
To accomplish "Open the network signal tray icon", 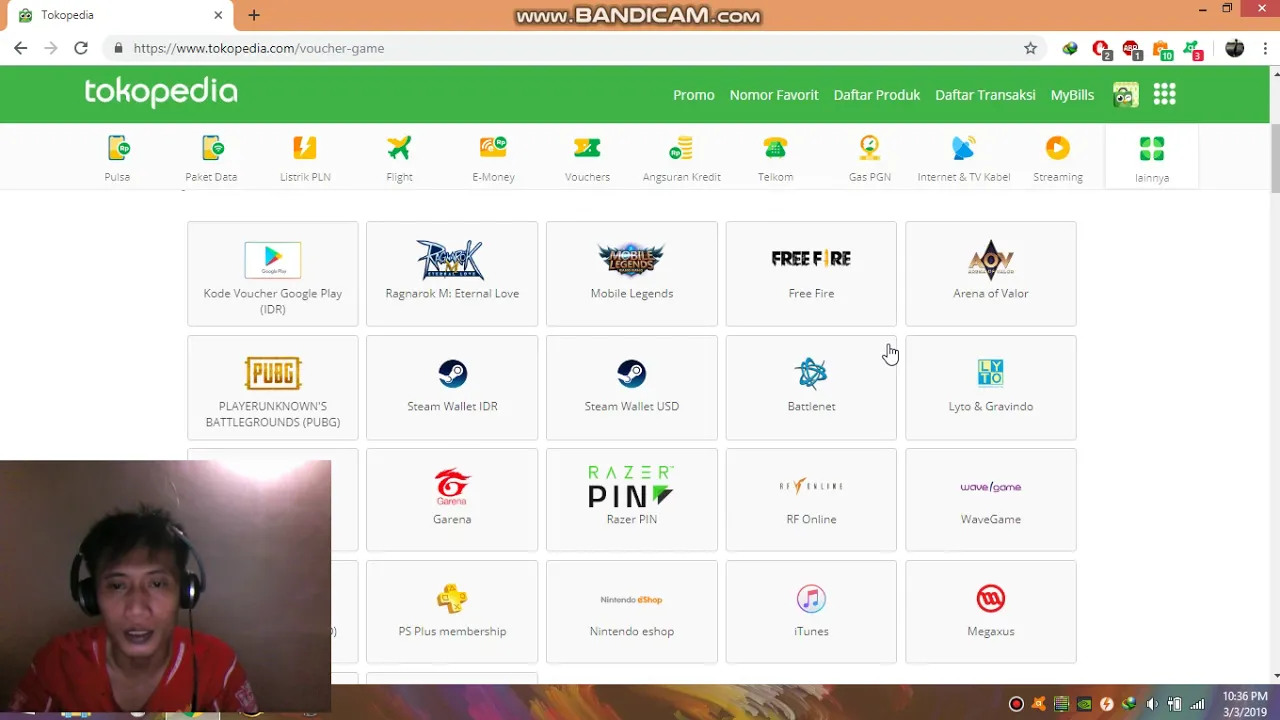I will click(x=1197, y=704).
